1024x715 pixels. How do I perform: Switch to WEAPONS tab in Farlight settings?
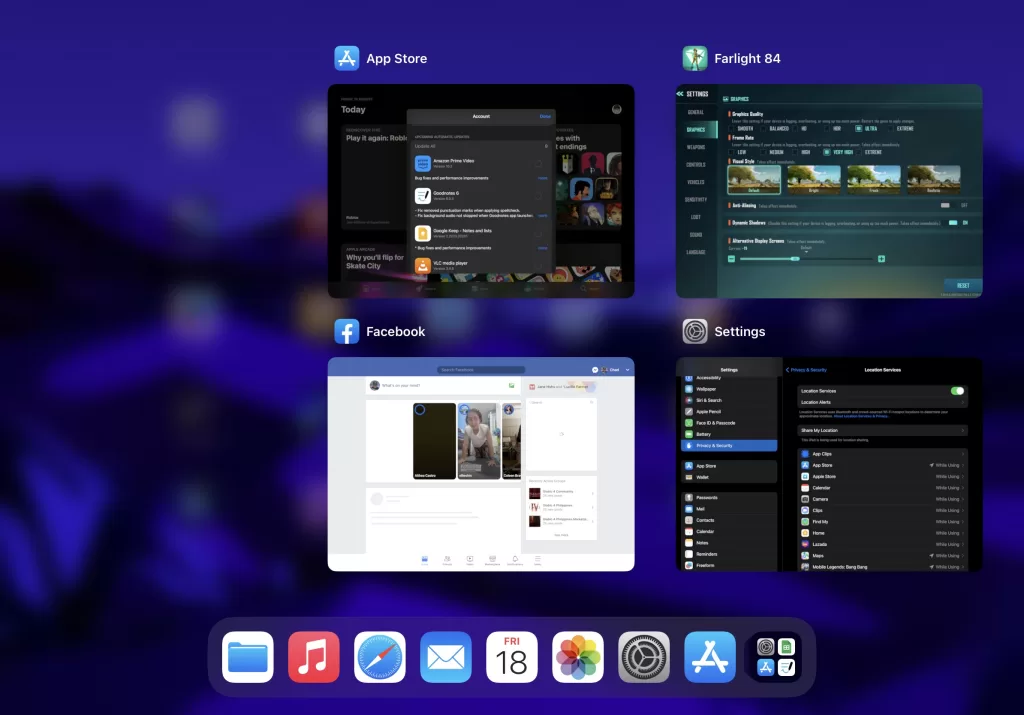click(x=696, y=147)
